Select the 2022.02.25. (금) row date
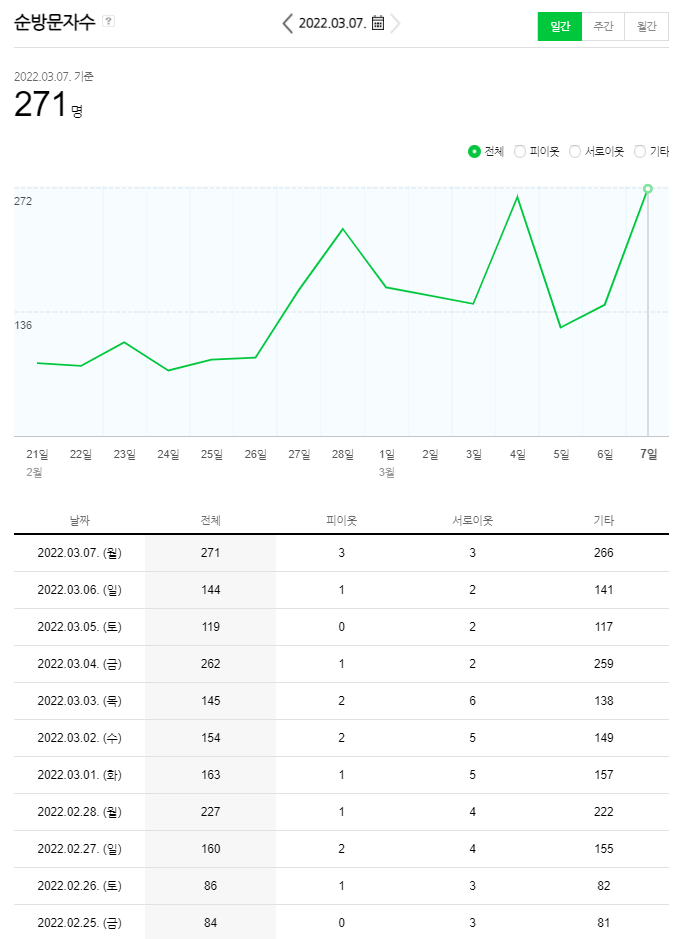 coord(80,923)
